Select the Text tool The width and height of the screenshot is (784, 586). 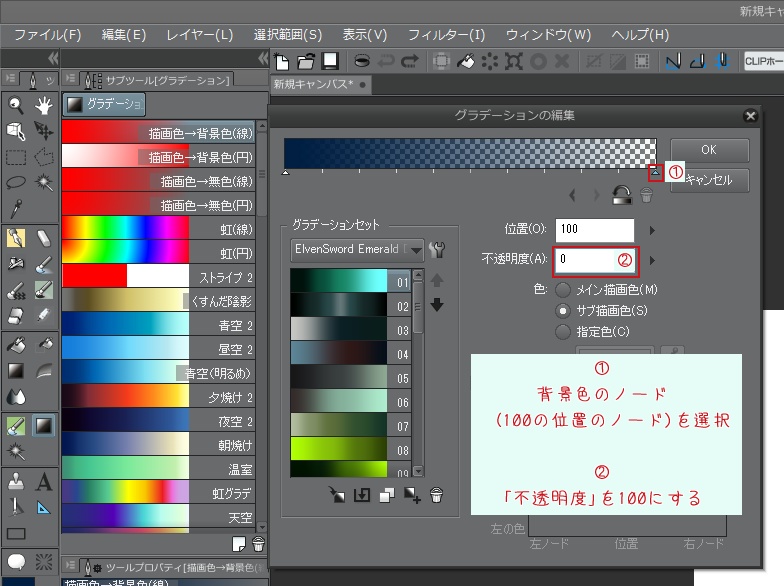[x=43, y=482]
